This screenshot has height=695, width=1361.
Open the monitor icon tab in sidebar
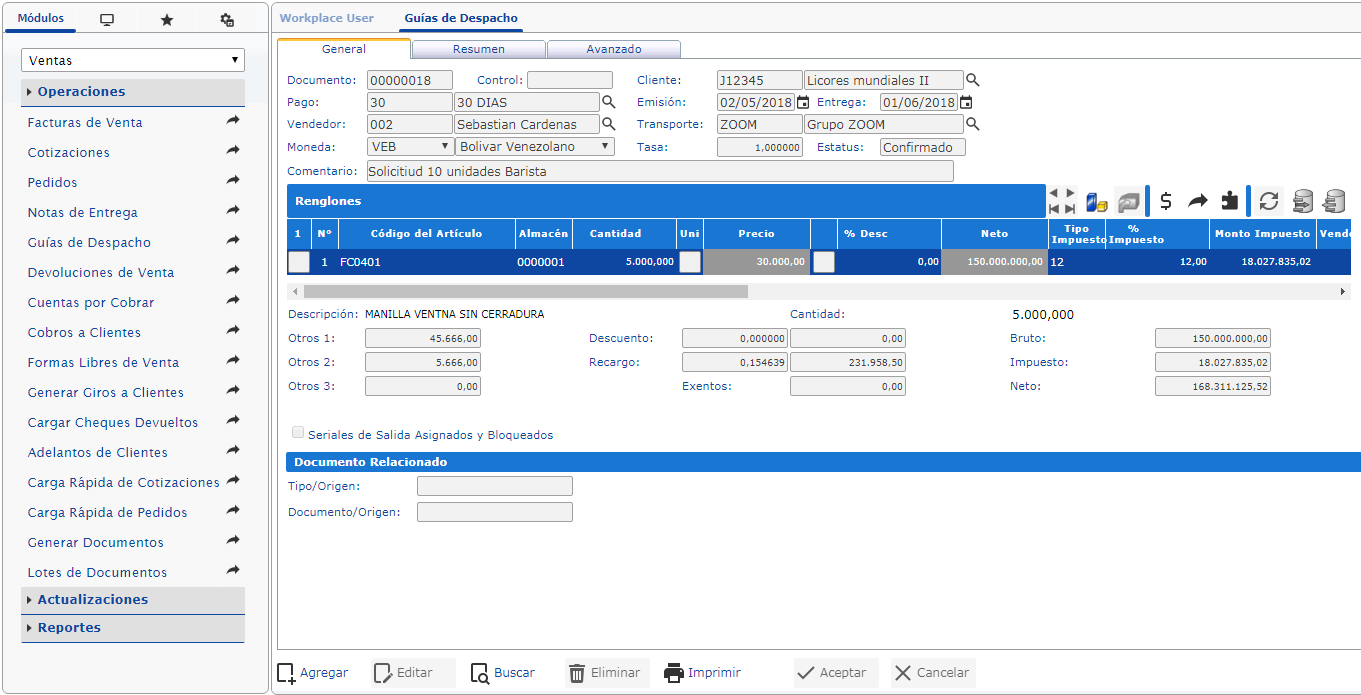[x=107, y=20]
